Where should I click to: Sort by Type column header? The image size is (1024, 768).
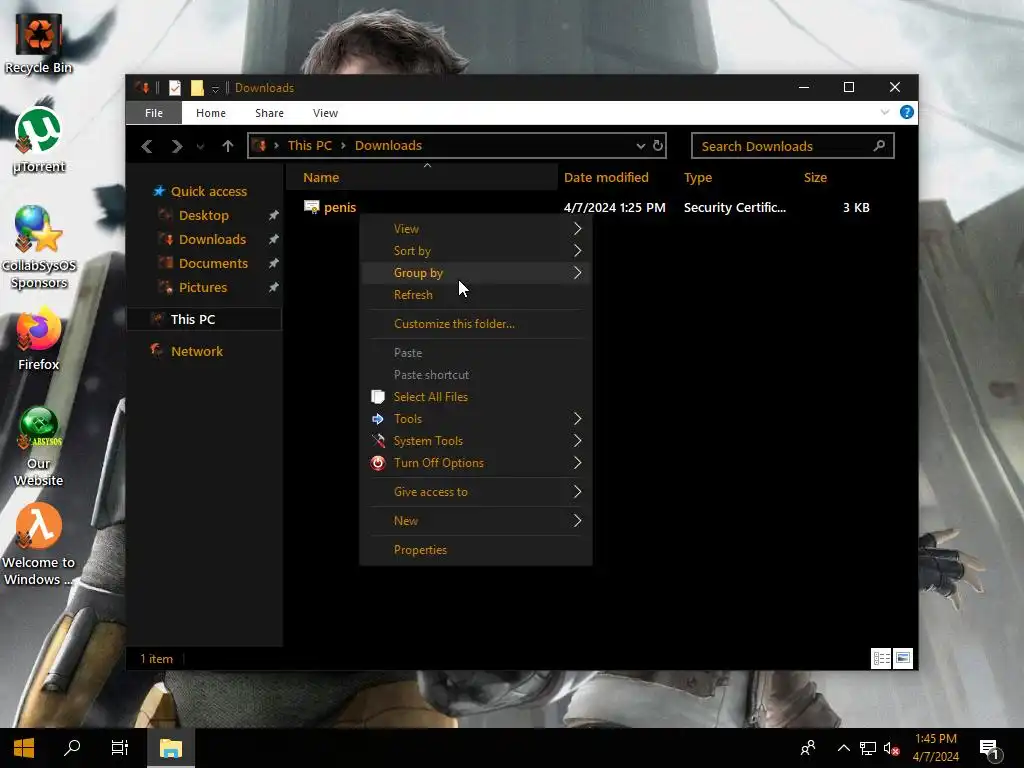[x=697, y=178]
